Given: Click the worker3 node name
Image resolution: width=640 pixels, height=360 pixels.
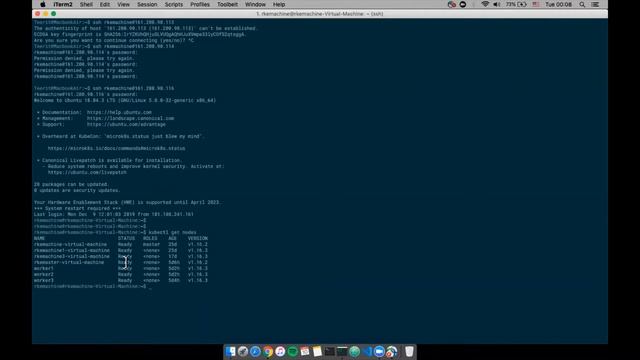Looking at the screenshot, I should click(44, 280).
